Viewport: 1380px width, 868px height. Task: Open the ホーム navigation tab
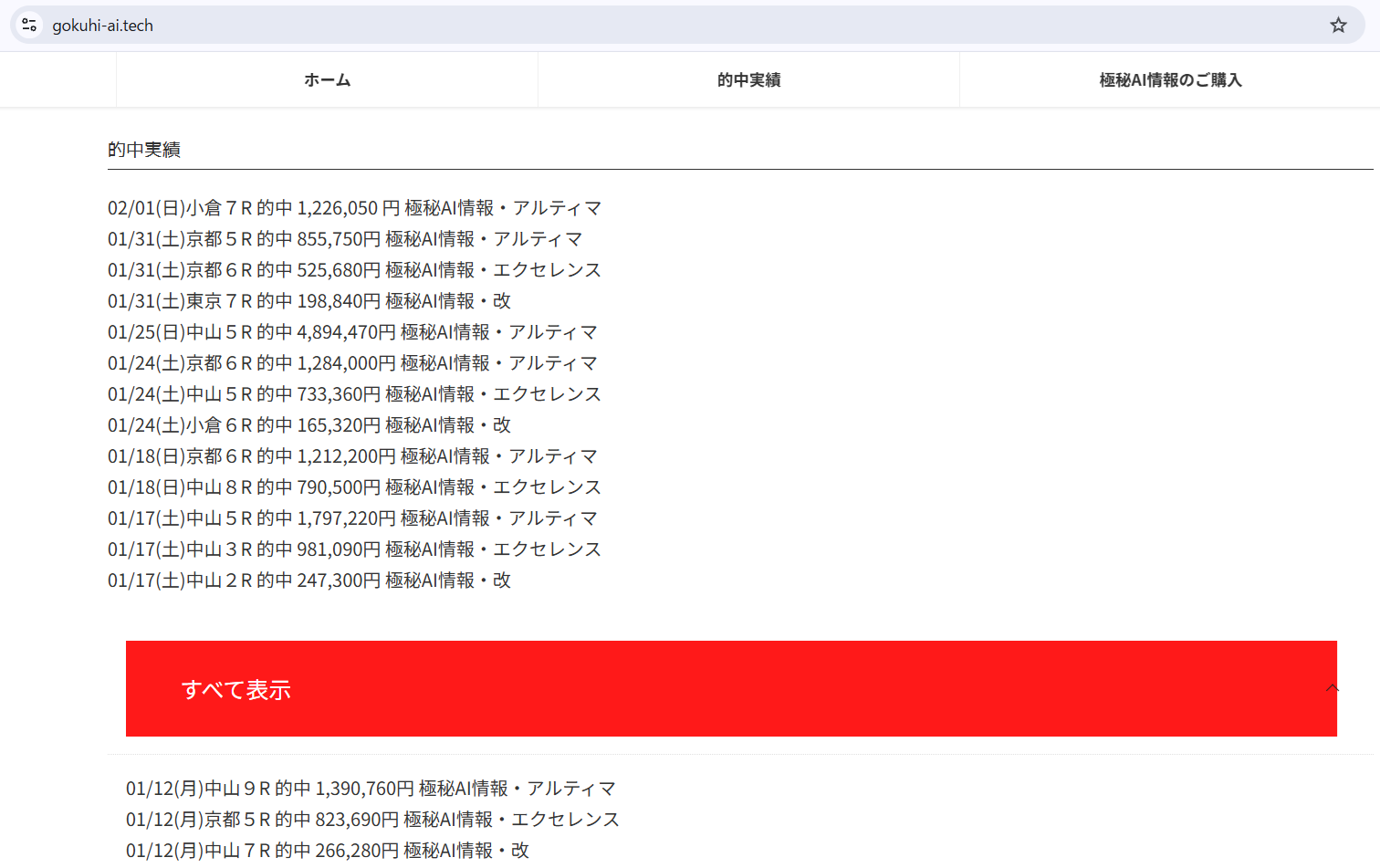327,80
